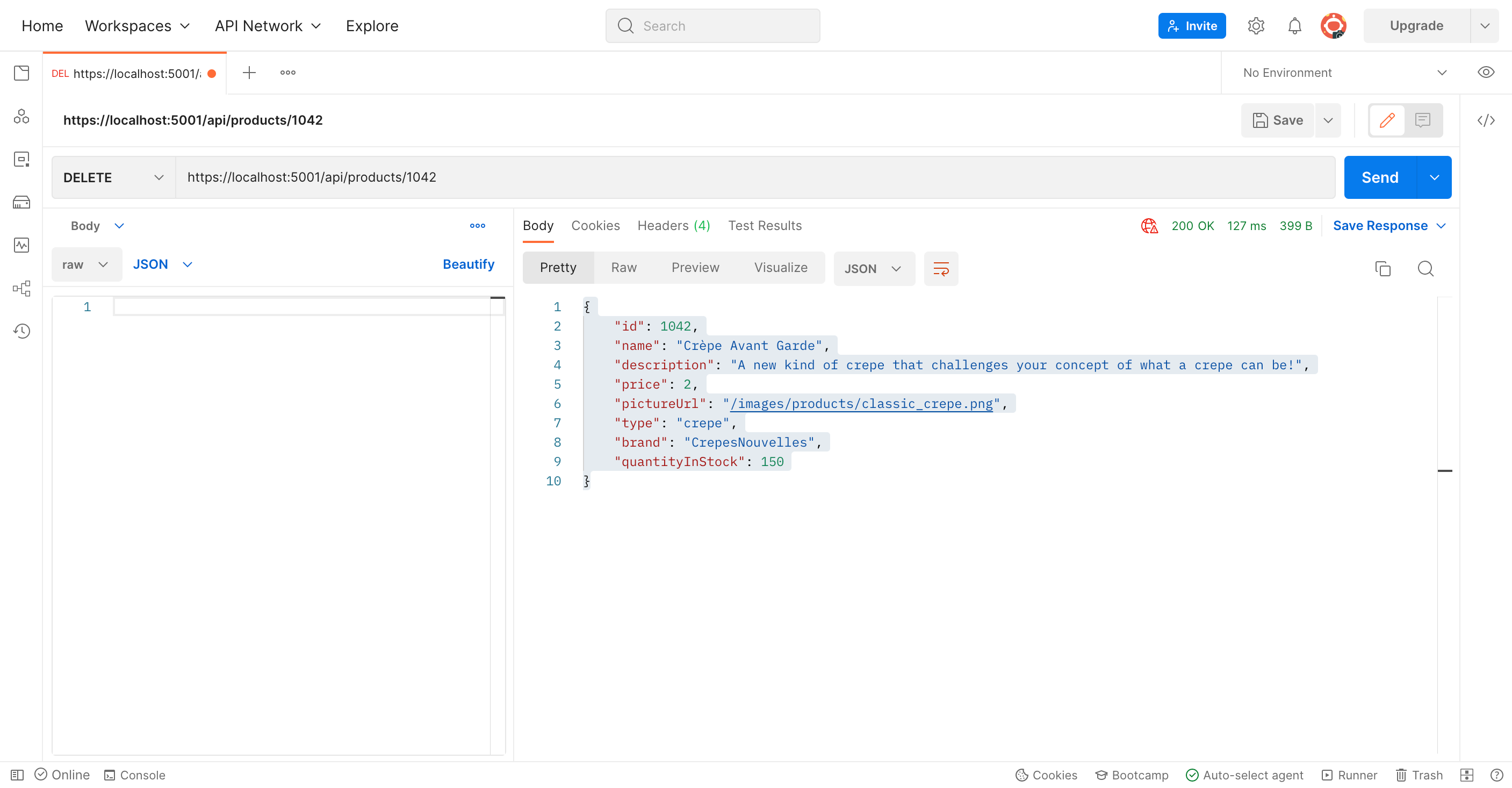Screen dimensions: 1512x788
Task: Copy the response body with the copy icon
Action: coord(1383,268)
